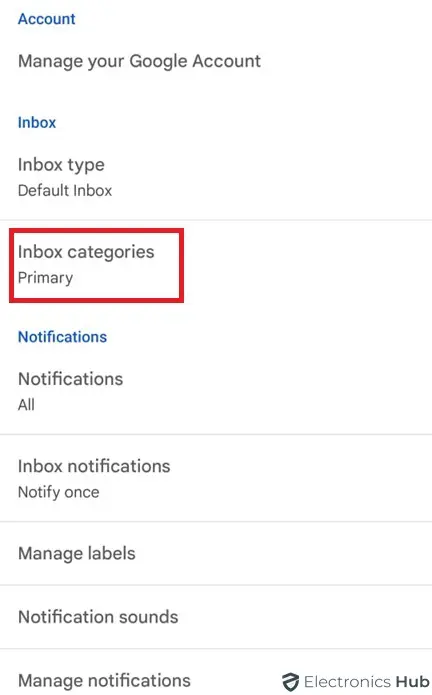Open Notification sounds
Screen dimensions: 432x695
tap(216, 617)
